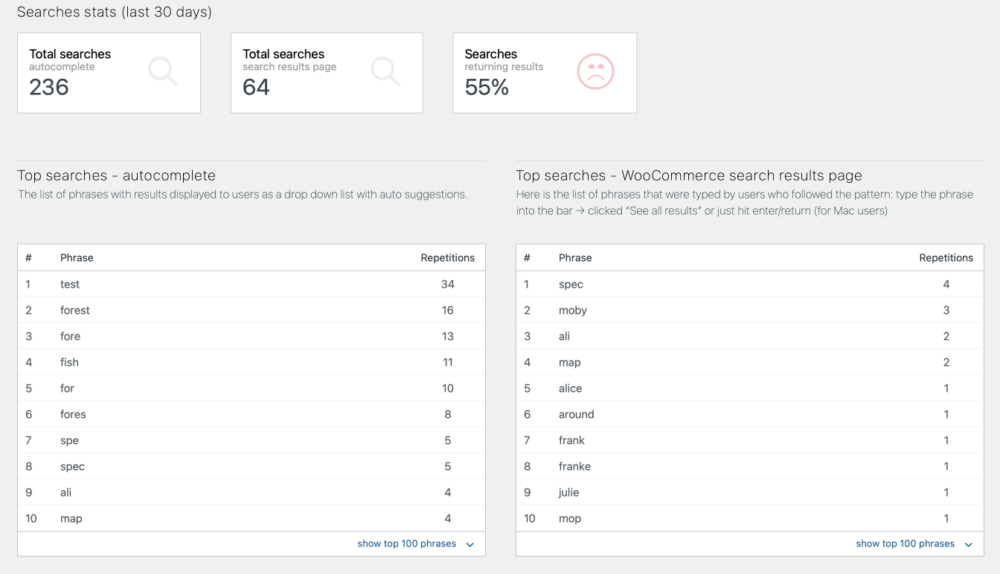Select the 'alice' phrase in results page table
Image resolution: width=1000 pixels, height=574 pixels.
[570, 388]
